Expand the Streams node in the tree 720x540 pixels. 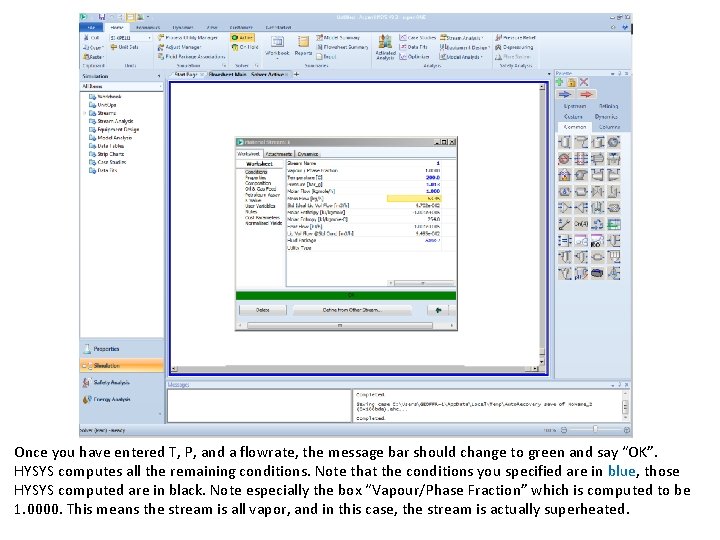pyautogui.click(x=85, y=113)
